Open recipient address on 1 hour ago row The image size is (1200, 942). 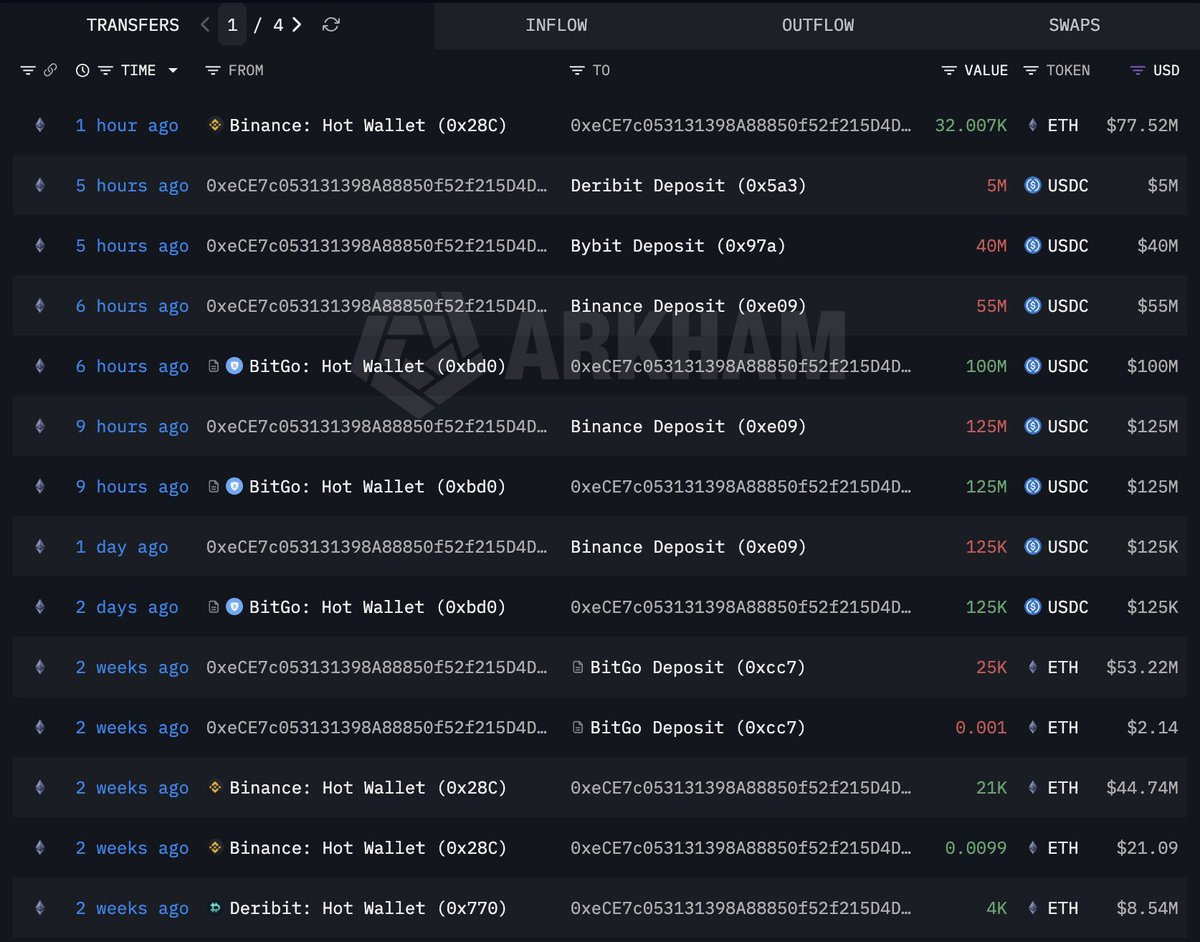[741, 125]
